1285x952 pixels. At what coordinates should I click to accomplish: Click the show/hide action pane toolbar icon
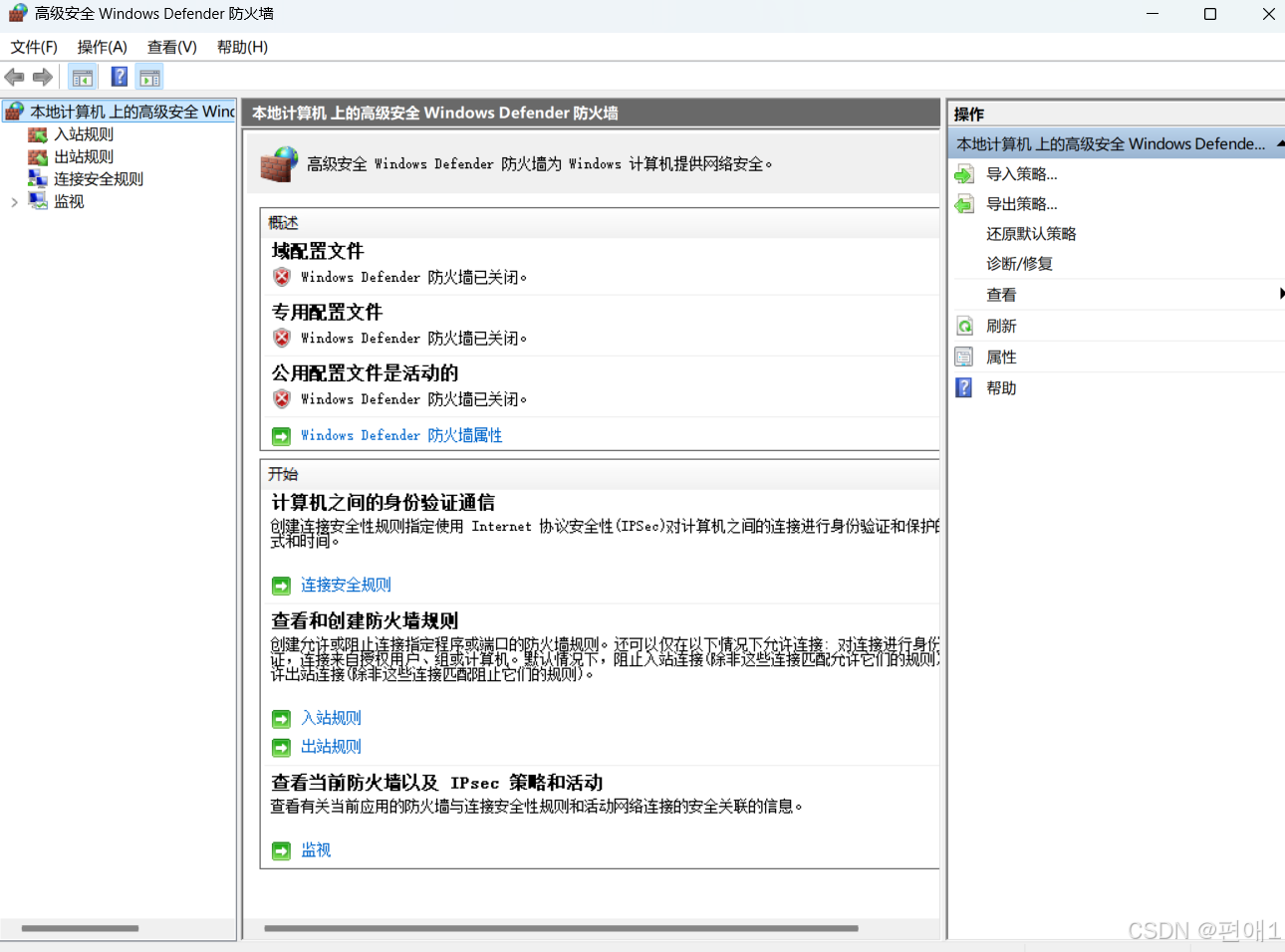(149, 77)
